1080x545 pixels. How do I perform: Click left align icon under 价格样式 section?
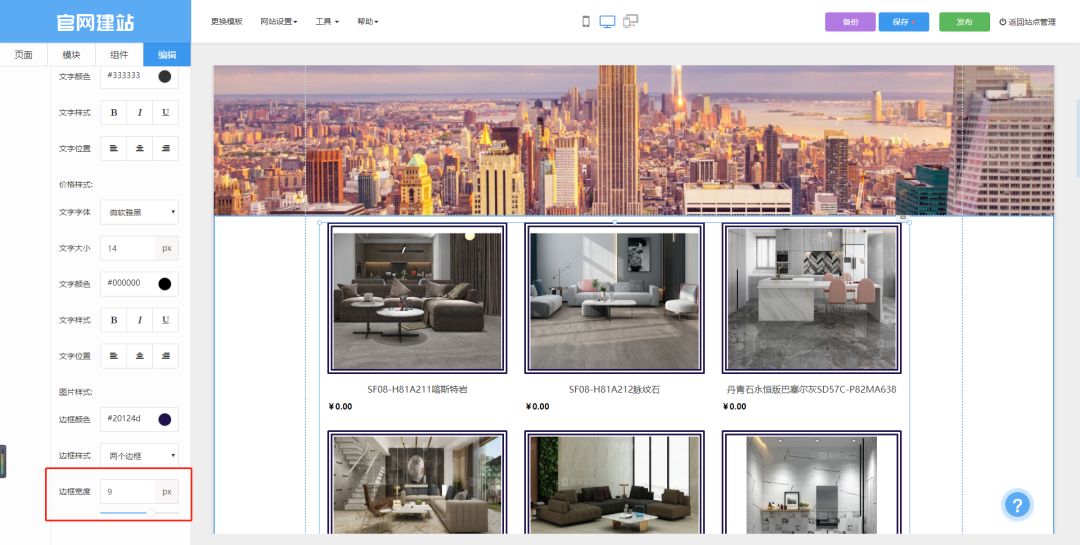click(114, 355)
